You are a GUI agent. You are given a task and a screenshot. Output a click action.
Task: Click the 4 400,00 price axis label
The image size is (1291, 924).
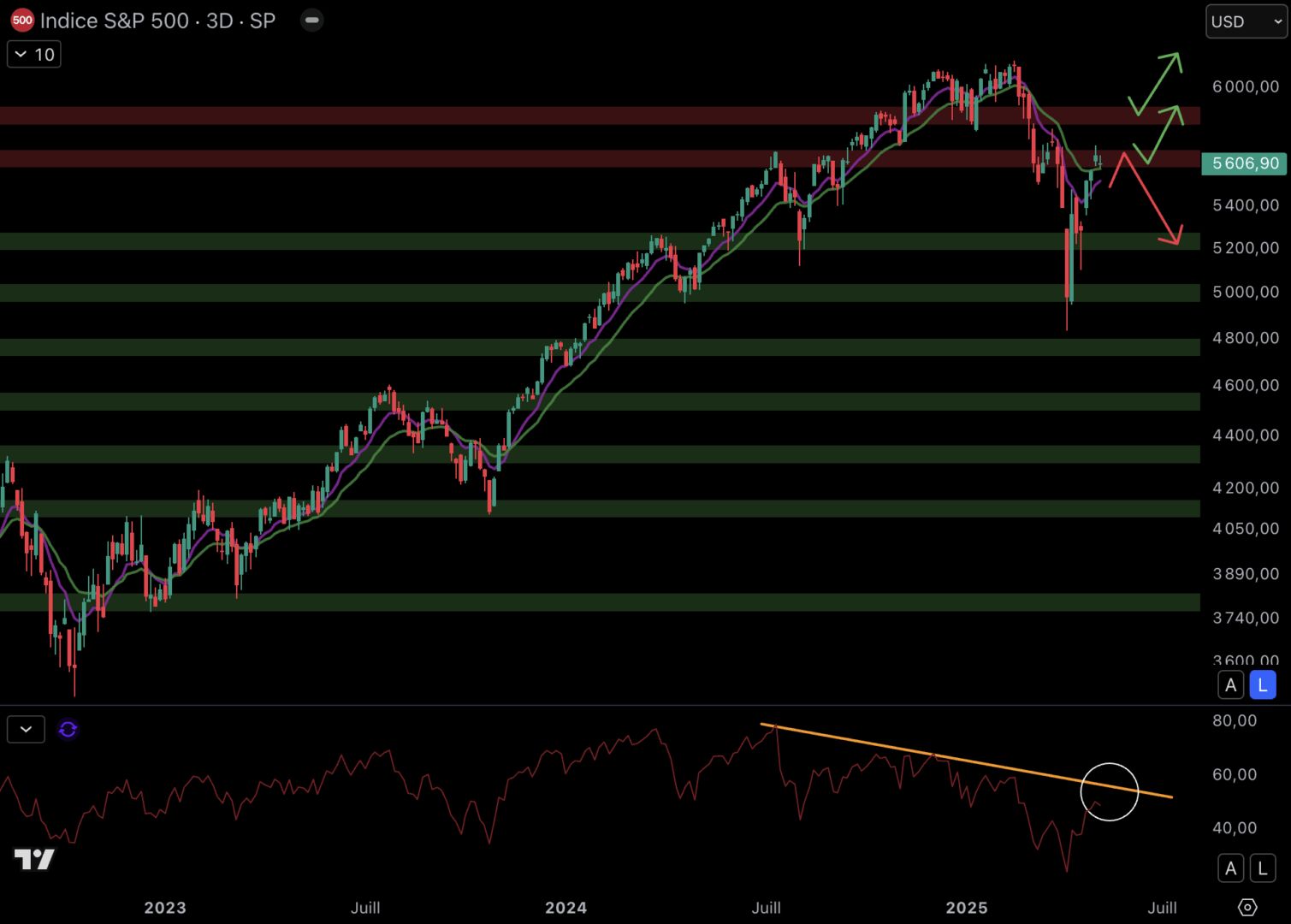point(1246,435)
